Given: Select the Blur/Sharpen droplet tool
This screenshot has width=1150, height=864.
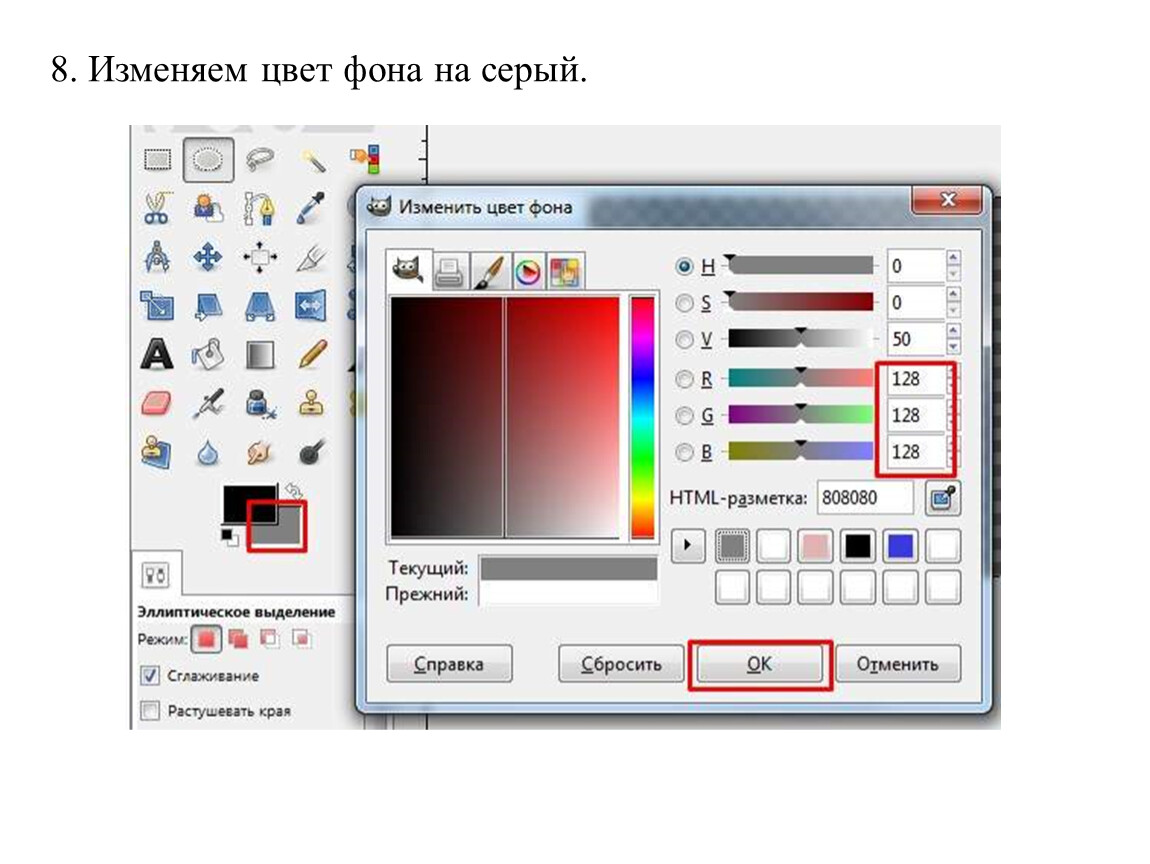Looking at the screenshot, I should pos(208,453).
